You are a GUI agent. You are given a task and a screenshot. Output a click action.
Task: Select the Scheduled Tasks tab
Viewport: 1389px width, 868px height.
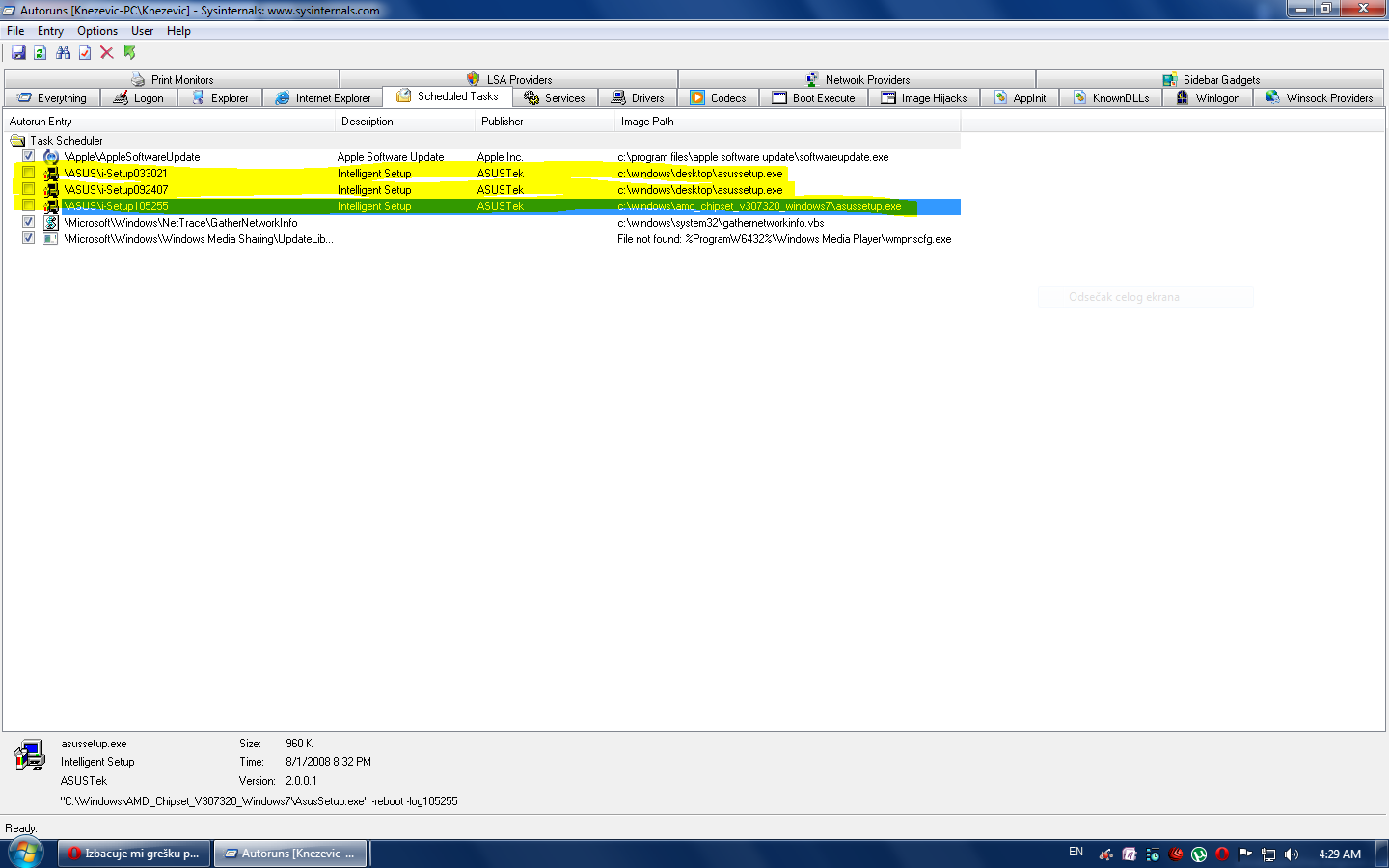pos(448,96)
